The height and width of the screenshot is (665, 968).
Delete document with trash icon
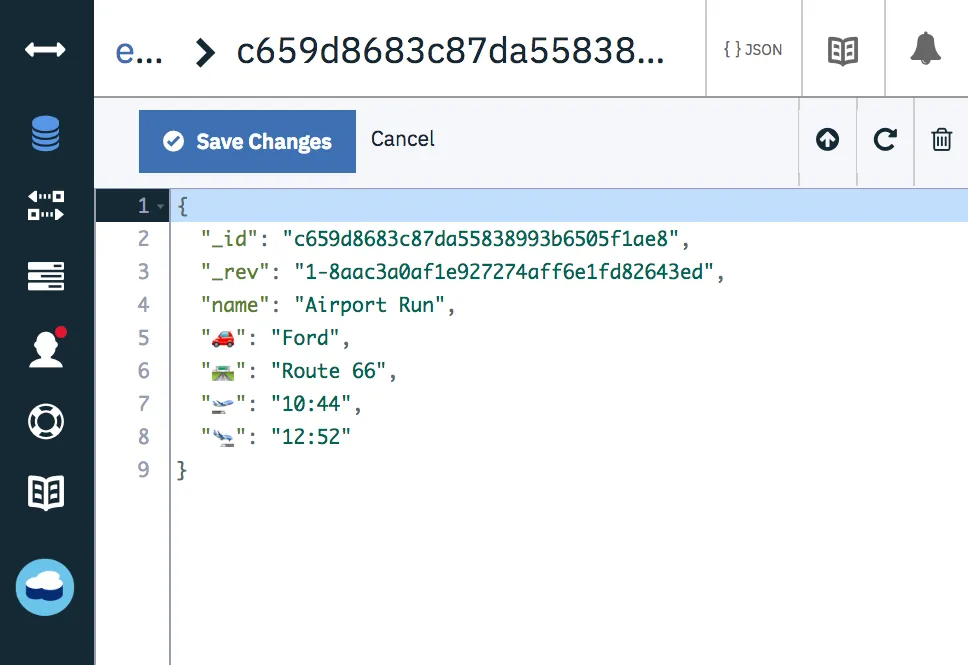click(x=941, y=140)
